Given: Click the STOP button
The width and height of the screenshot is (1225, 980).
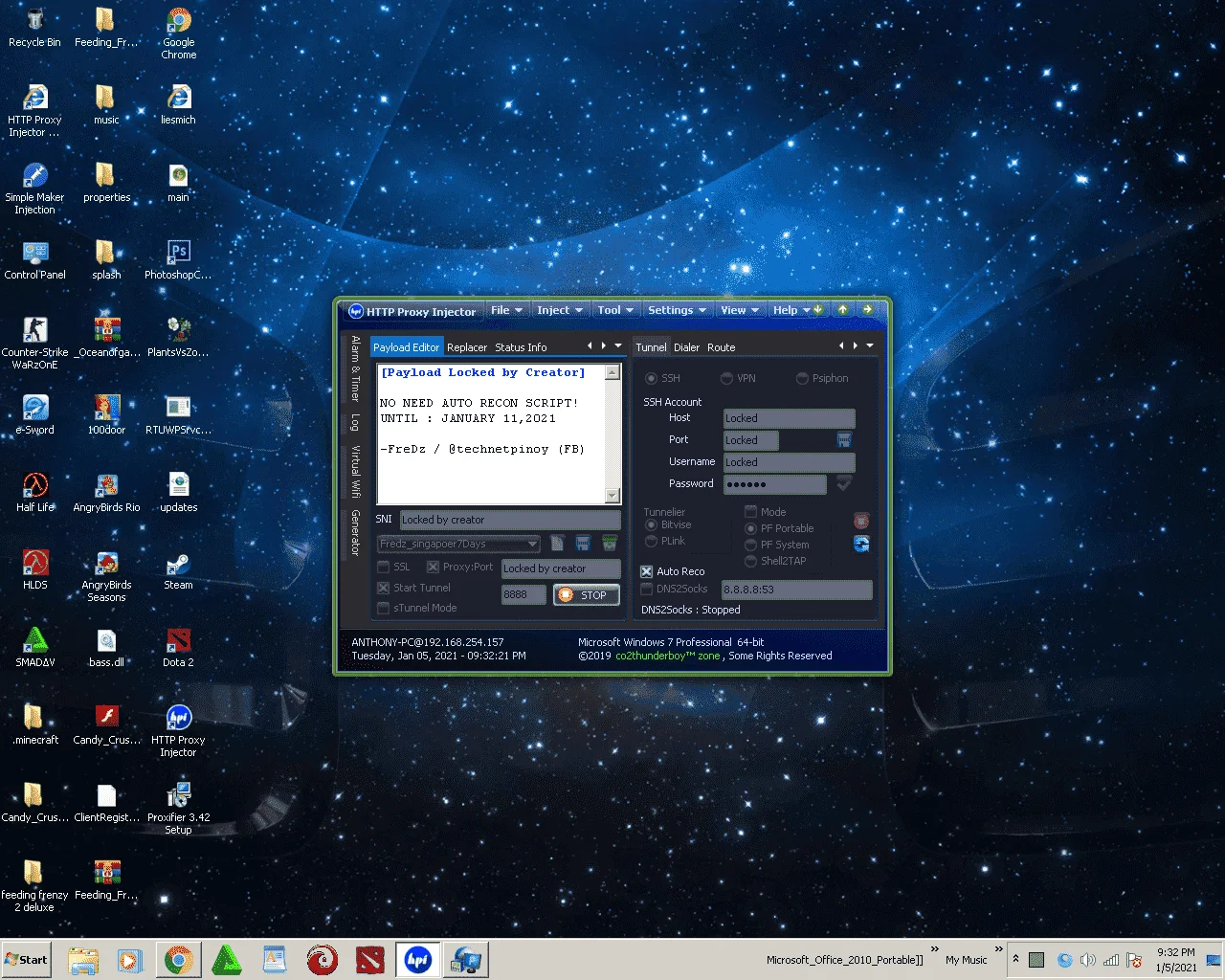Looking at the screenshot, I should tap(587, 595).
